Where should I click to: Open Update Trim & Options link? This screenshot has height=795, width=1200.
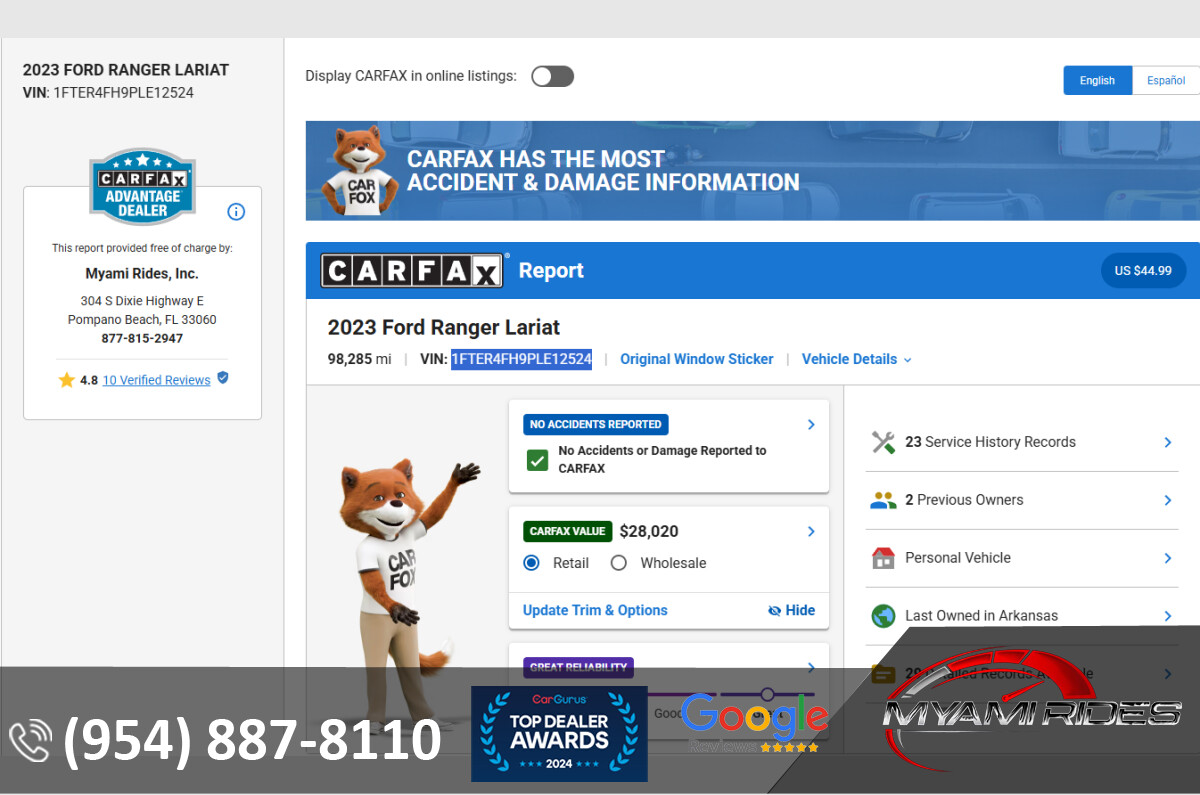595,610
